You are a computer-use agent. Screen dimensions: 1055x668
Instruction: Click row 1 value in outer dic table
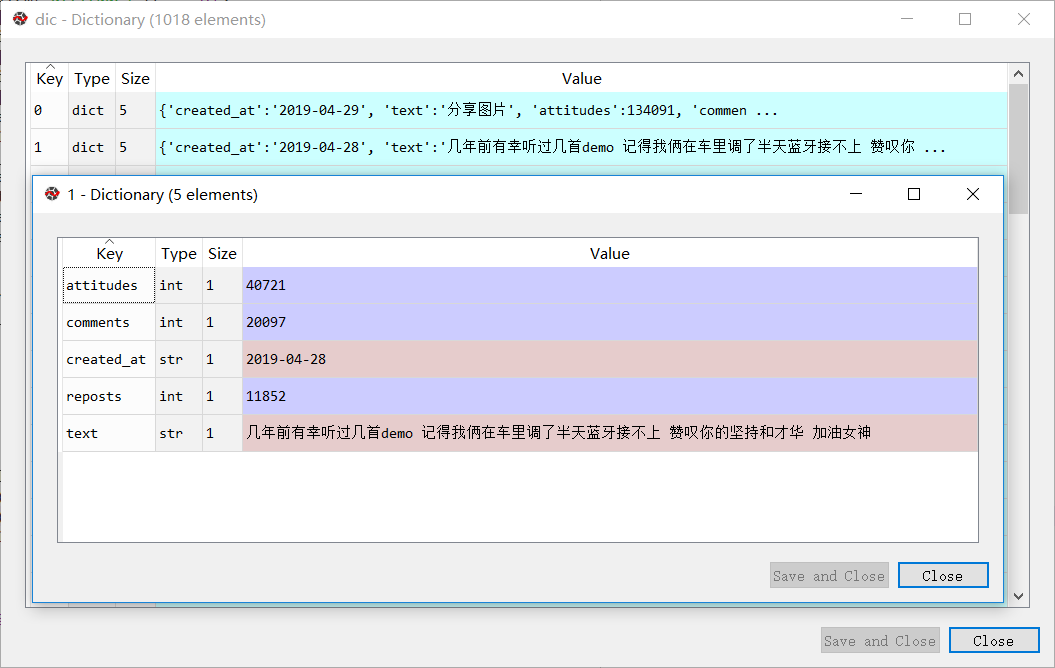[x=581, y=147]
